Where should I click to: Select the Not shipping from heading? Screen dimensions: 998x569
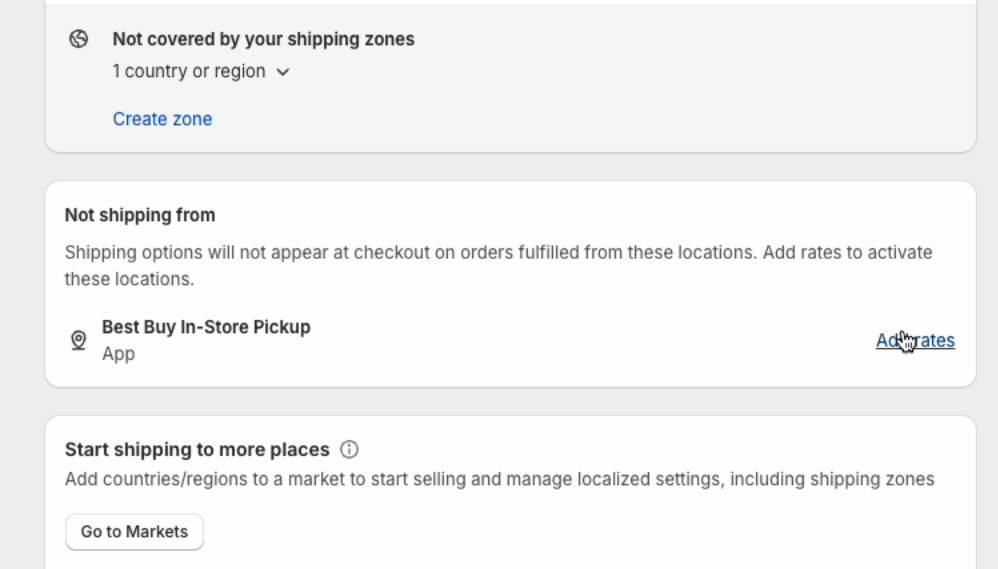[x=140, y=215]
